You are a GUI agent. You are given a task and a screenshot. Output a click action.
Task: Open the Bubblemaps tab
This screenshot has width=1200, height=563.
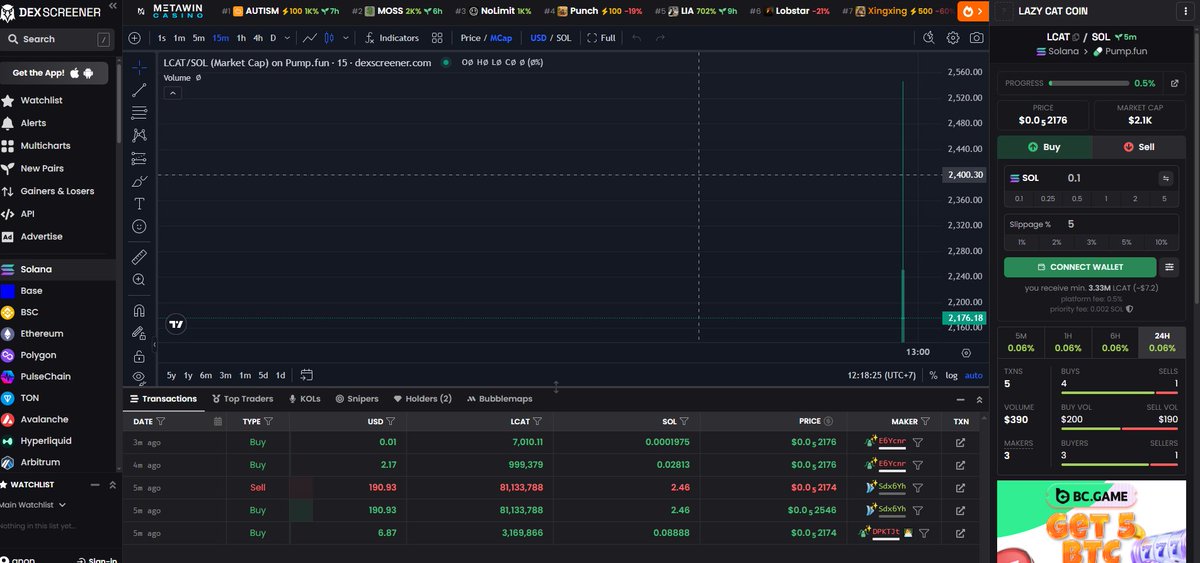499,398
